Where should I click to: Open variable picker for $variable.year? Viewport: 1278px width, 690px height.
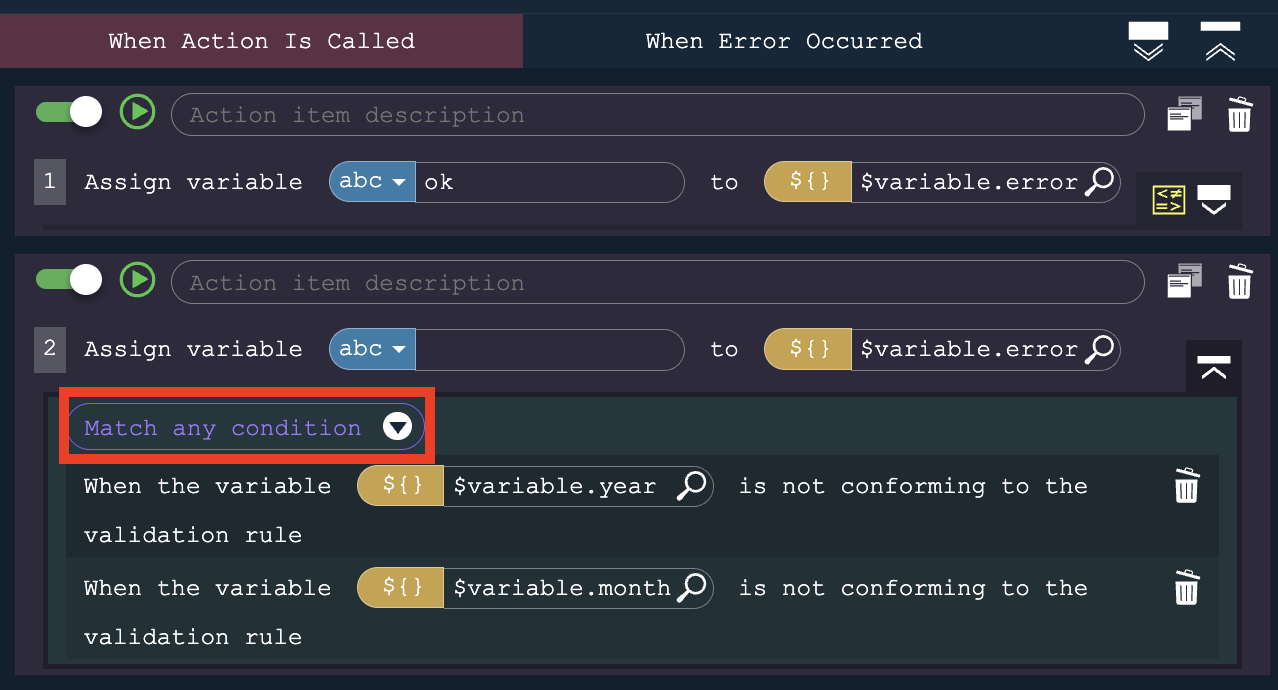691,486
